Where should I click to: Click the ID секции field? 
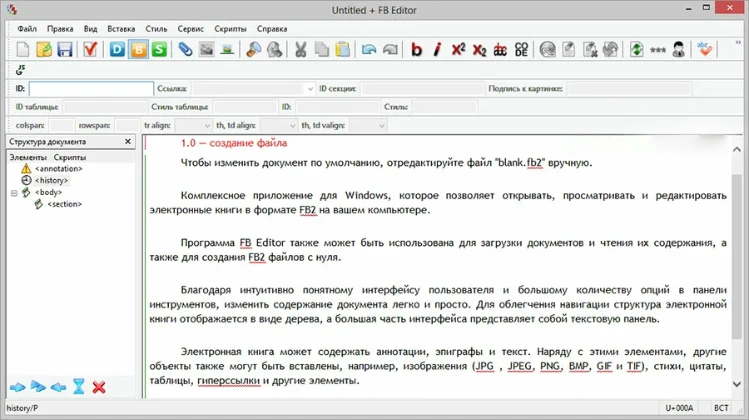(422, 88)
